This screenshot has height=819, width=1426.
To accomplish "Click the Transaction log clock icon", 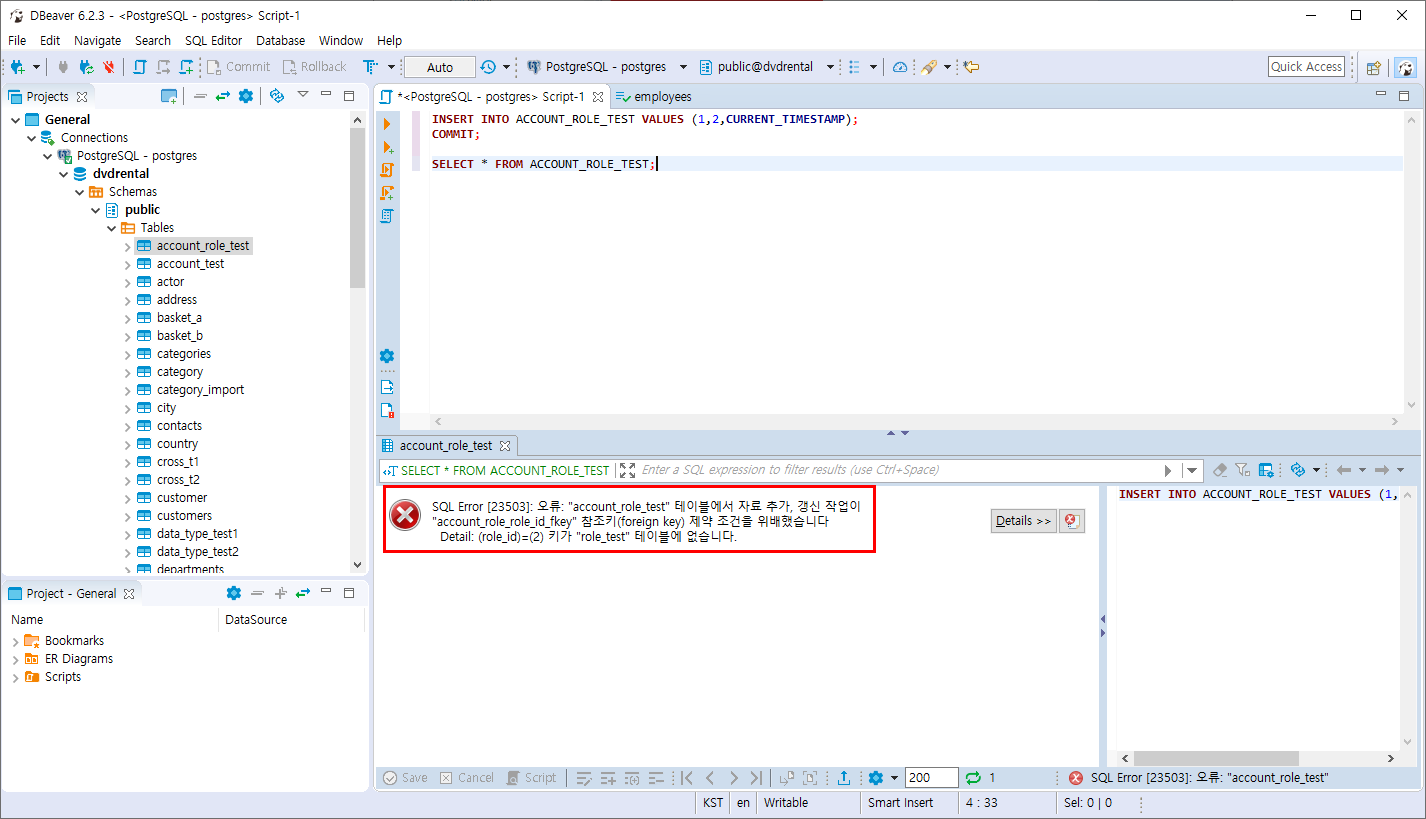I will tap(488, 67).
